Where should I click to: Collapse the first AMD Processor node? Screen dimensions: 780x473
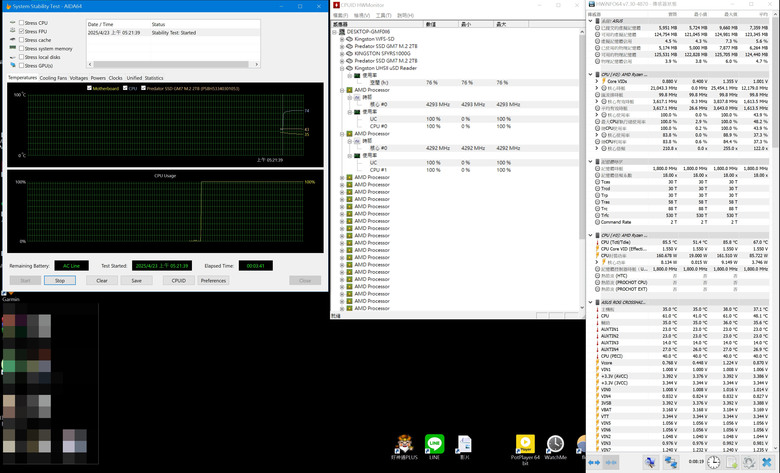(x=342, y=90)
